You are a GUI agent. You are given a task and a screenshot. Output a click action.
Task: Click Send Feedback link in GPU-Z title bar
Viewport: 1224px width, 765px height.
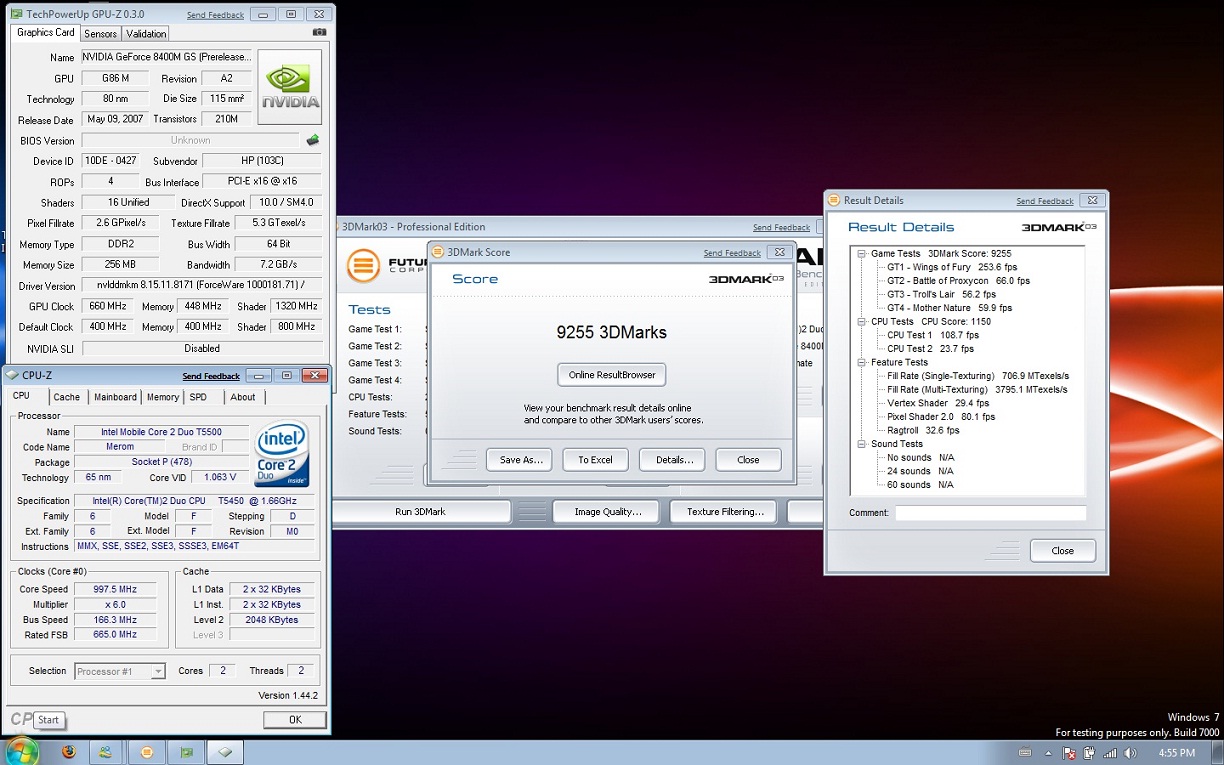(x=215, y=15)
